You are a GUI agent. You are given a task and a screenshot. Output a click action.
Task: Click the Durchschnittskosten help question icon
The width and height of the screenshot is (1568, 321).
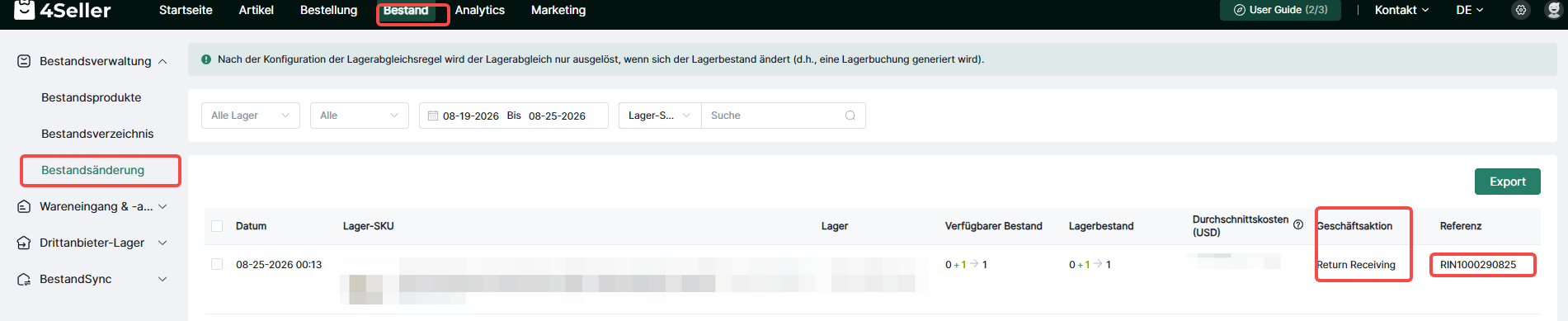(1298, 224)
